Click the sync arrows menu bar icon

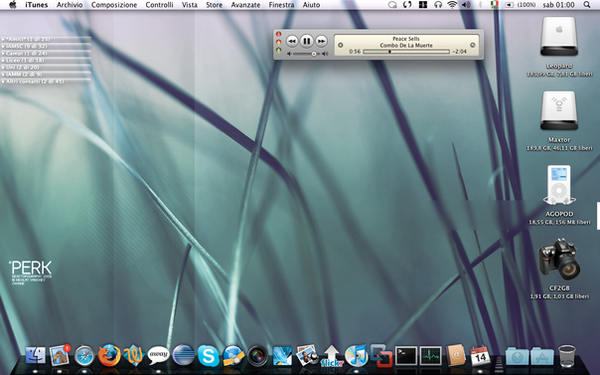407,5
